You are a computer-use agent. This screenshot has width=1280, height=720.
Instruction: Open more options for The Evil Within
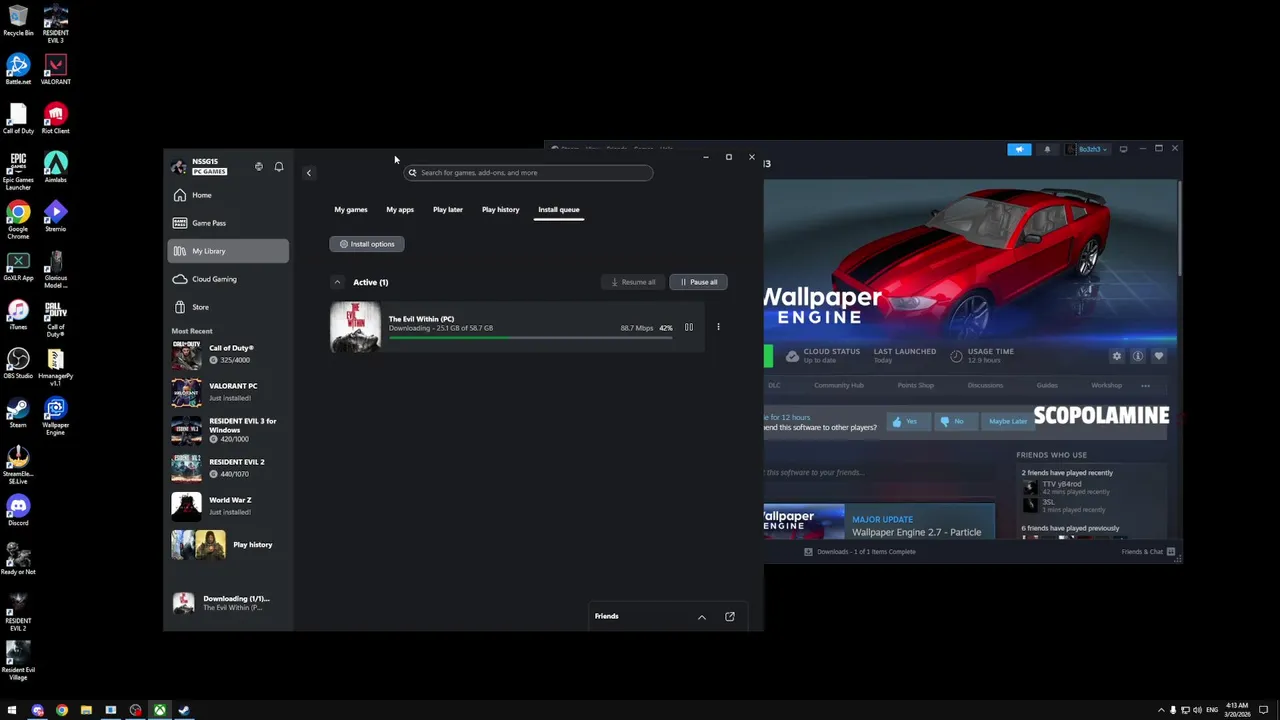click(718, 327)
